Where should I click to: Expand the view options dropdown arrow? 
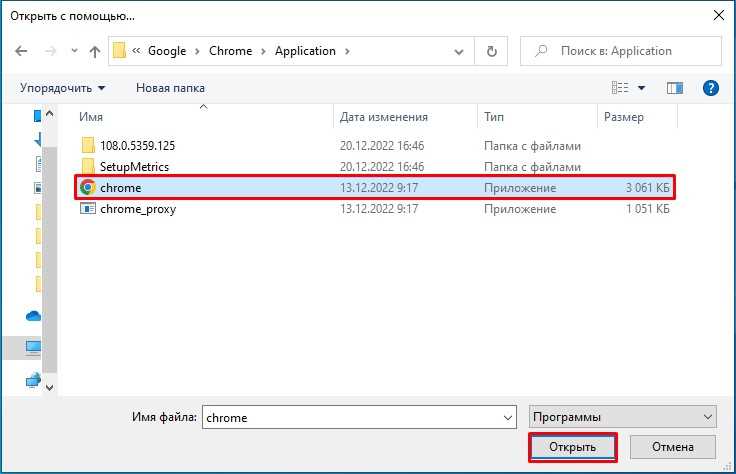(x=642, y=88)
